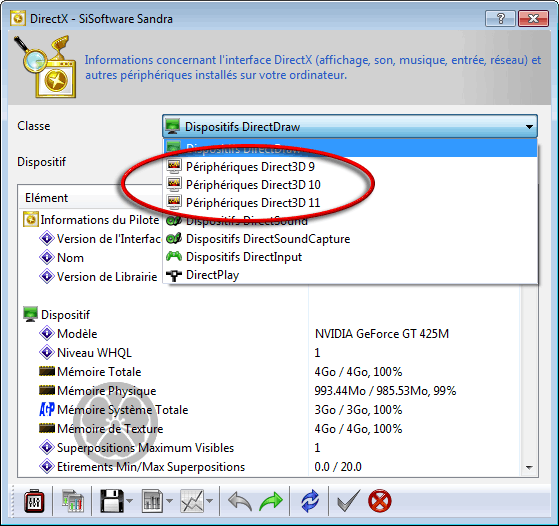Viewport: 559px width, 526px height.
Task: Close the DirectX Sandra window
Action: 533,19
